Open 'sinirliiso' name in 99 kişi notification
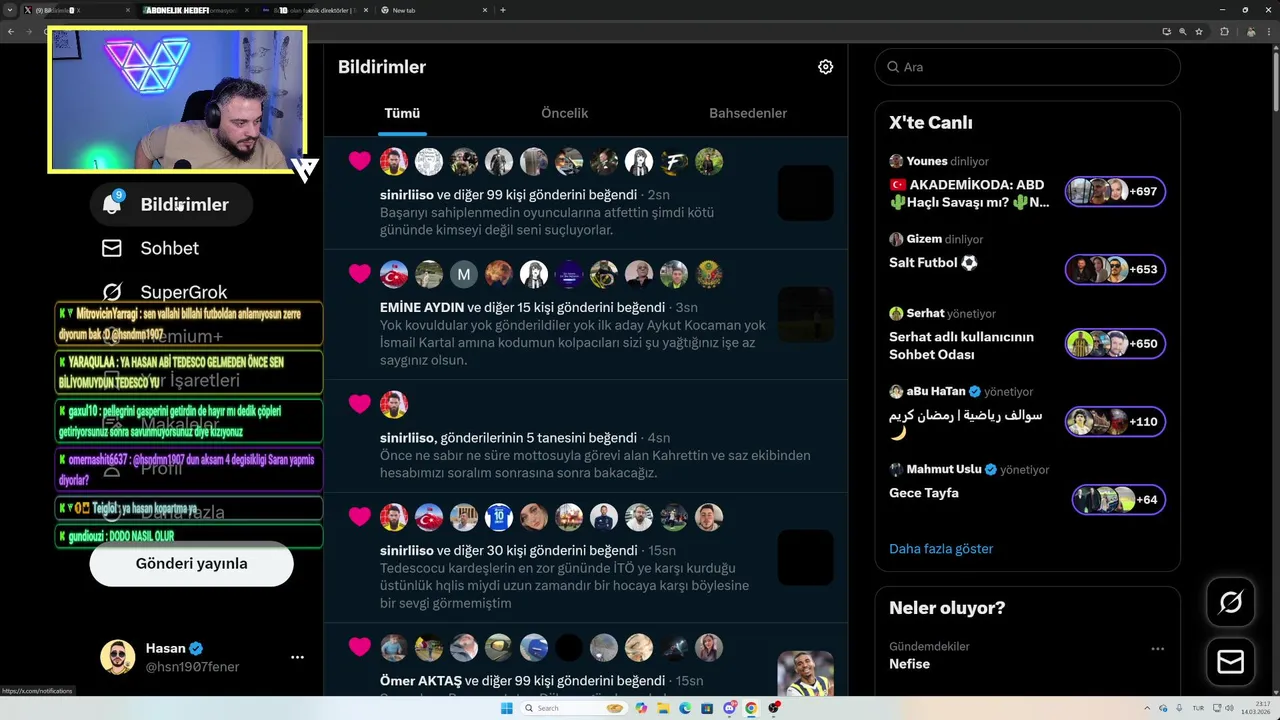Image resolution: width=1280 pixels, height=720 pixels. coord(407,194)
